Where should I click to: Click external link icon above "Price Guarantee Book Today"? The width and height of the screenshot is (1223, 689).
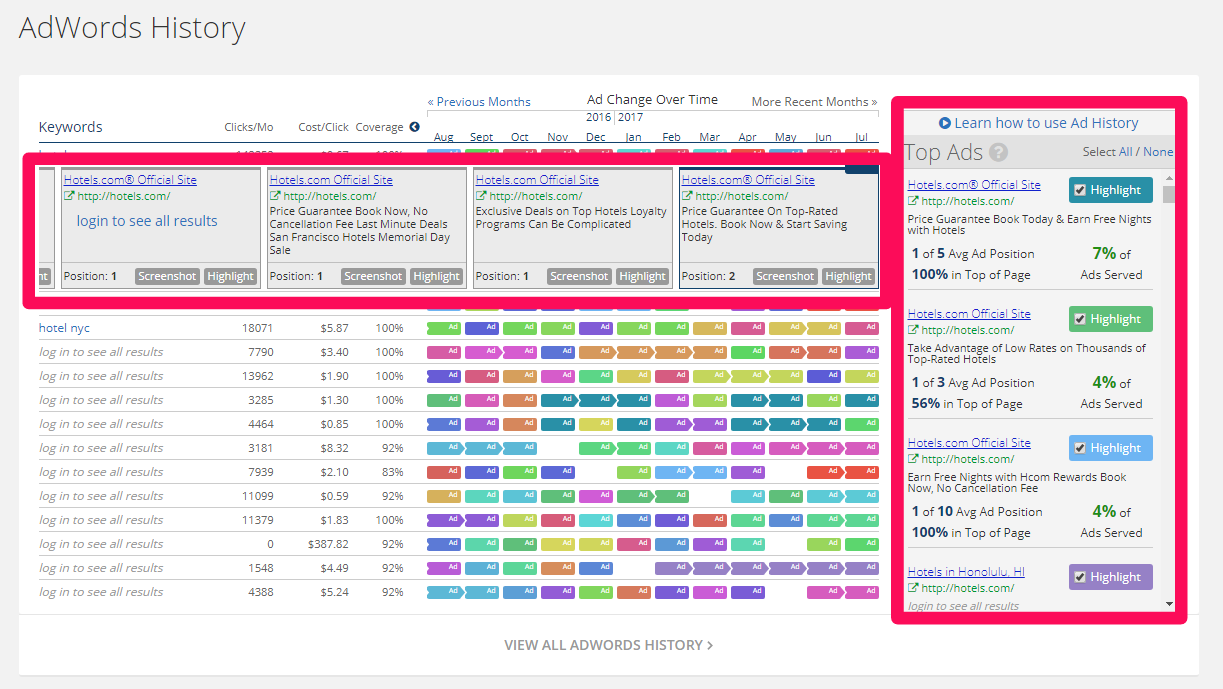pos(913,202)
